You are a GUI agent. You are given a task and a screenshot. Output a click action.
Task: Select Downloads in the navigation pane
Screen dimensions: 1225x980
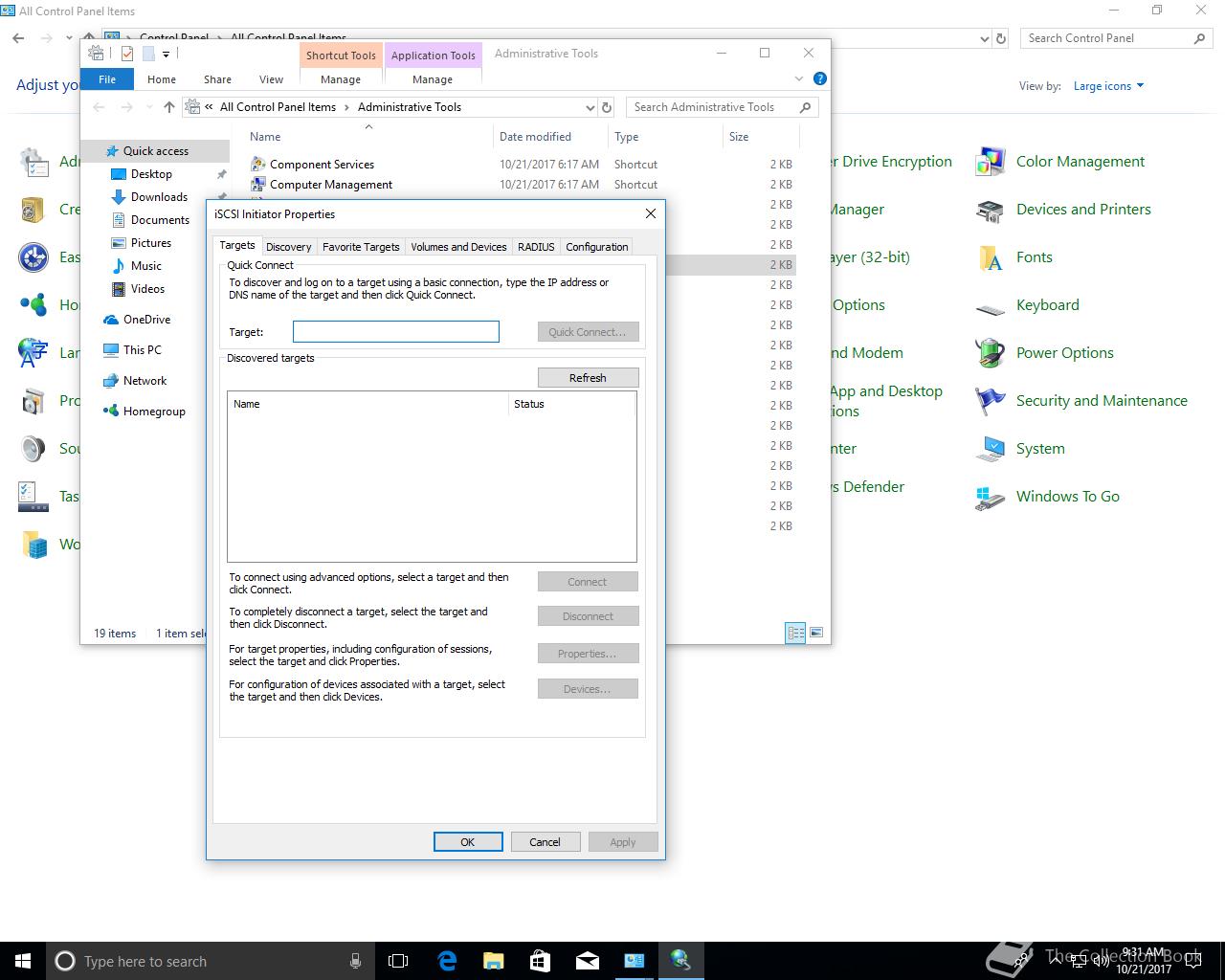pos(159,197)
